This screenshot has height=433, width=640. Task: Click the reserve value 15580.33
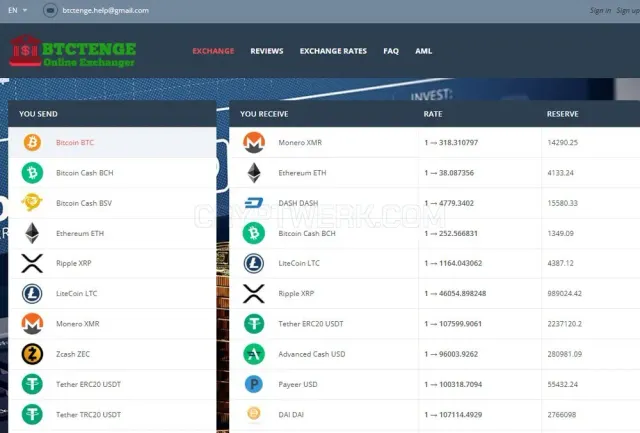point(562,203)
